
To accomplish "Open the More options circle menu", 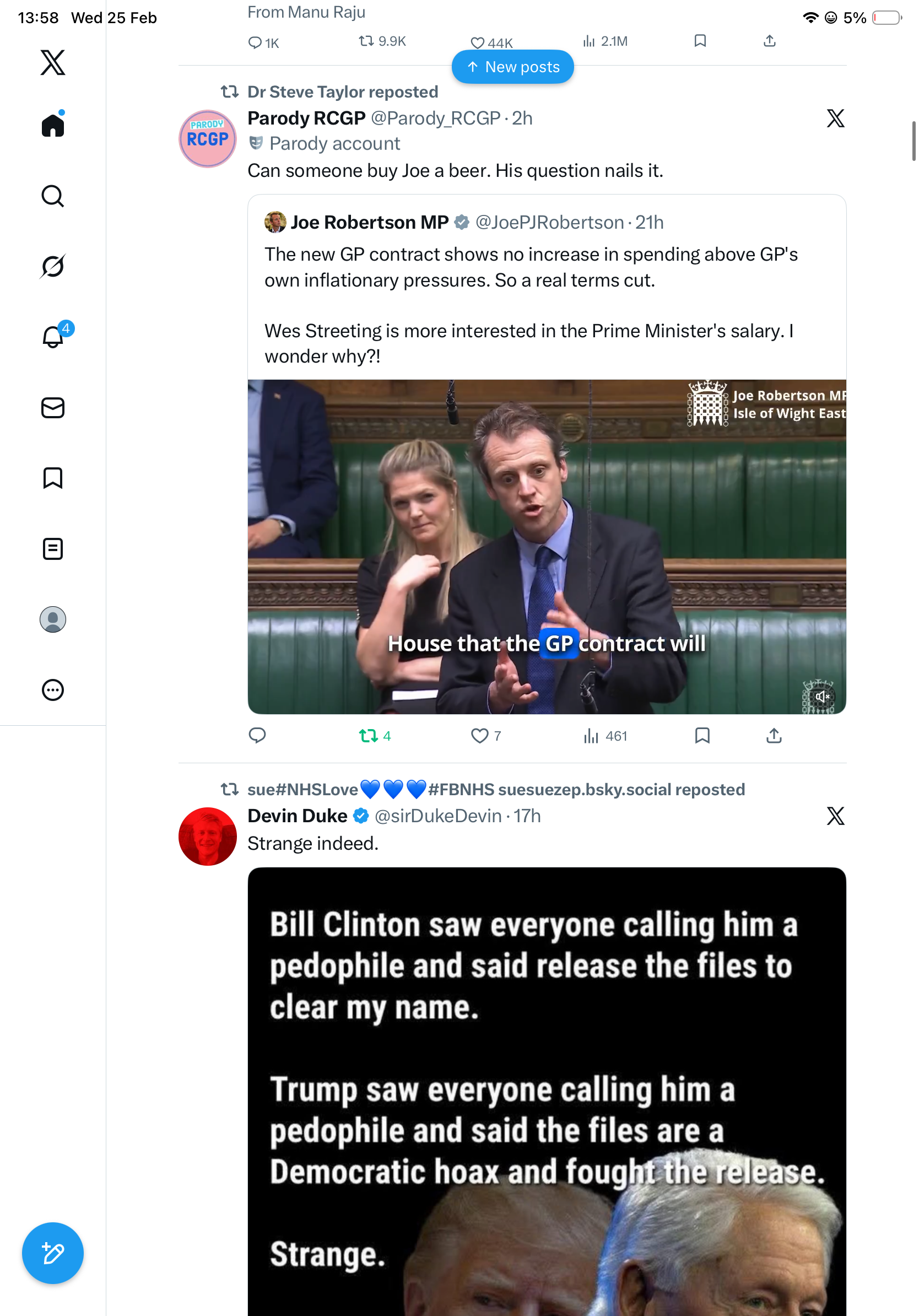I will tap(53, 690).
